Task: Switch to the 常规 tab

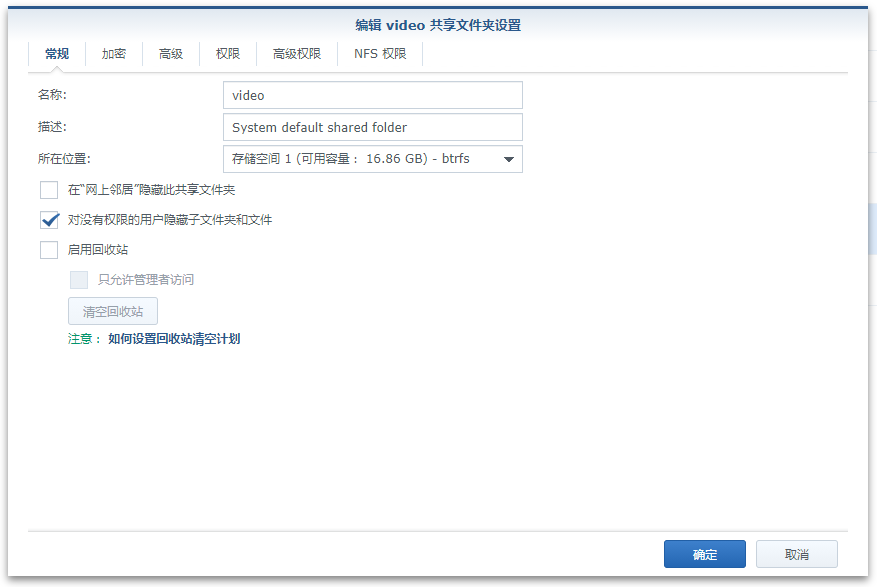Action: tap(57, 54)
